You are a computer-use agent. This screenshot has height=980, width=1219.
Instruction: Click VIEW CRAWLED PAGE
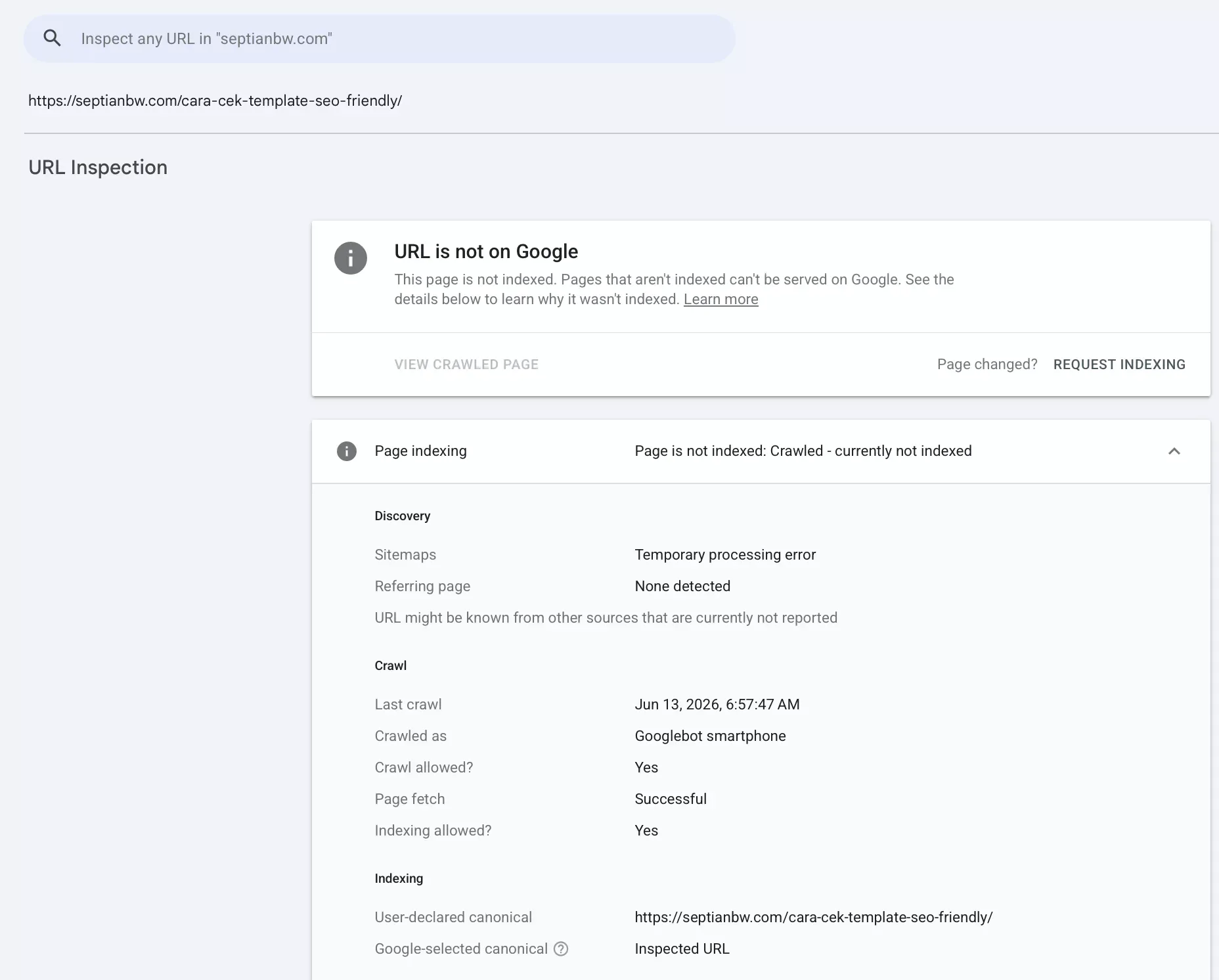tap(466, 365)
